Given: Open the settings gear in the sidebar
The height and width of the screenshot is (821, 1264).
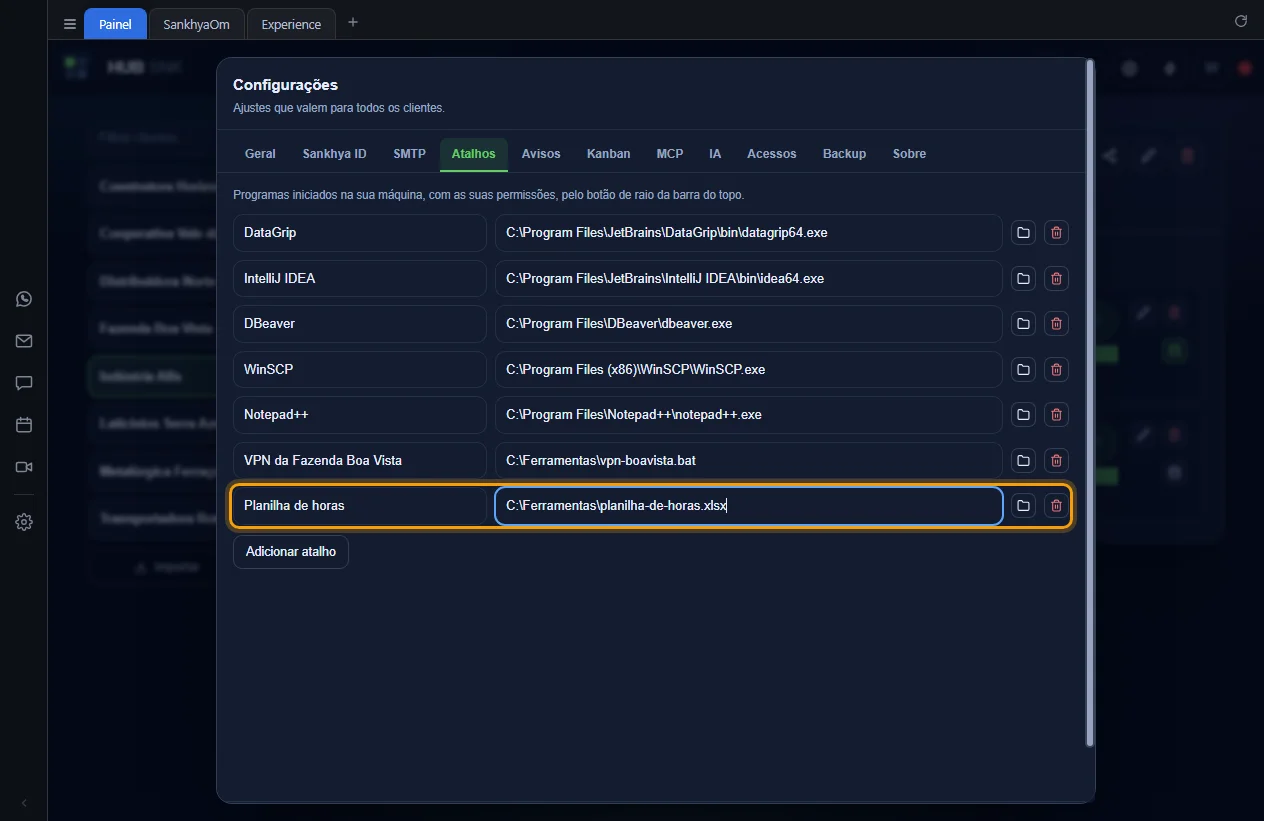Looking at the screenshot, I should 24,522.
